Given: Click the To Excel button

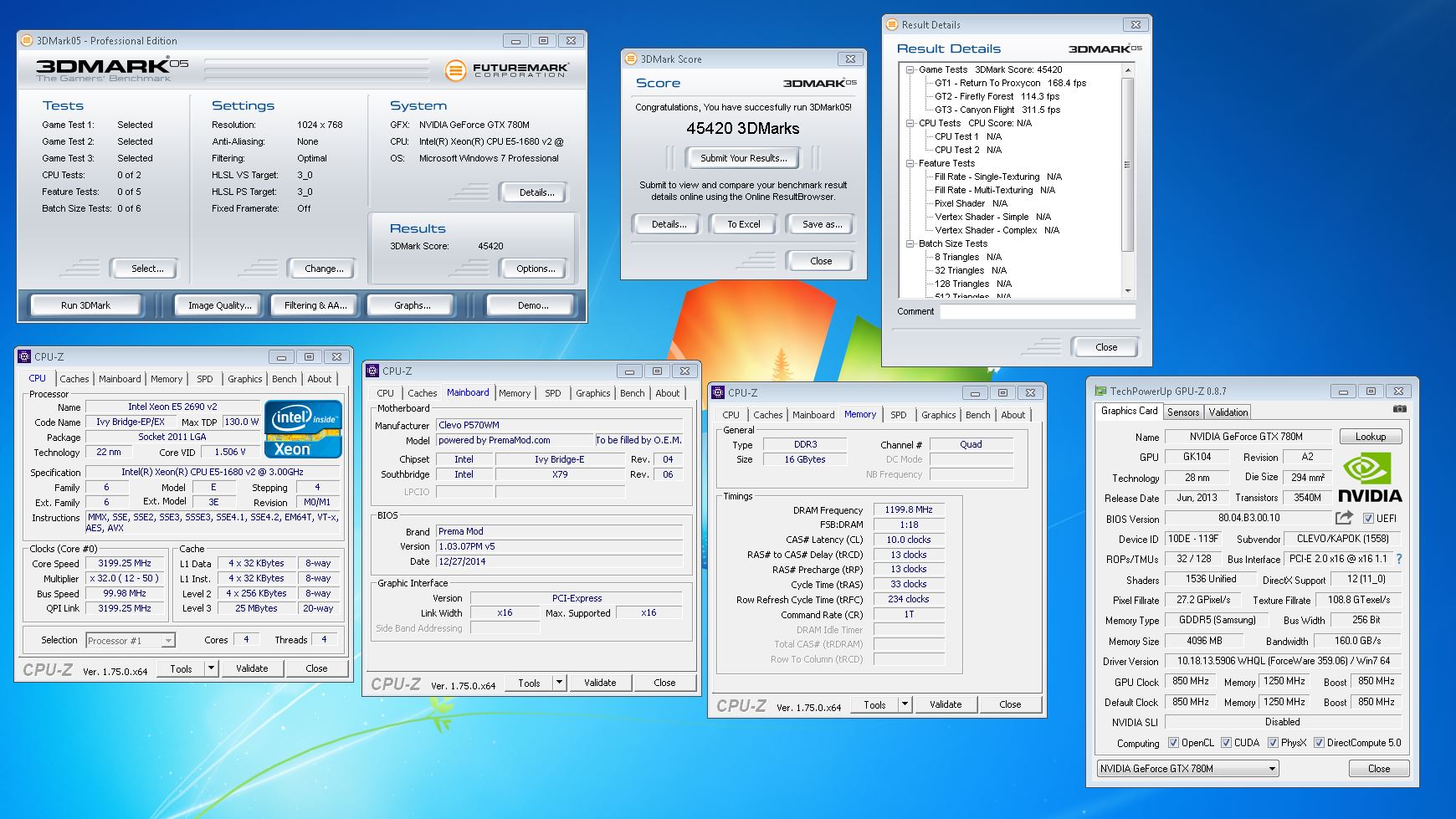Looking at the screenshot, I should coord(743,224).
